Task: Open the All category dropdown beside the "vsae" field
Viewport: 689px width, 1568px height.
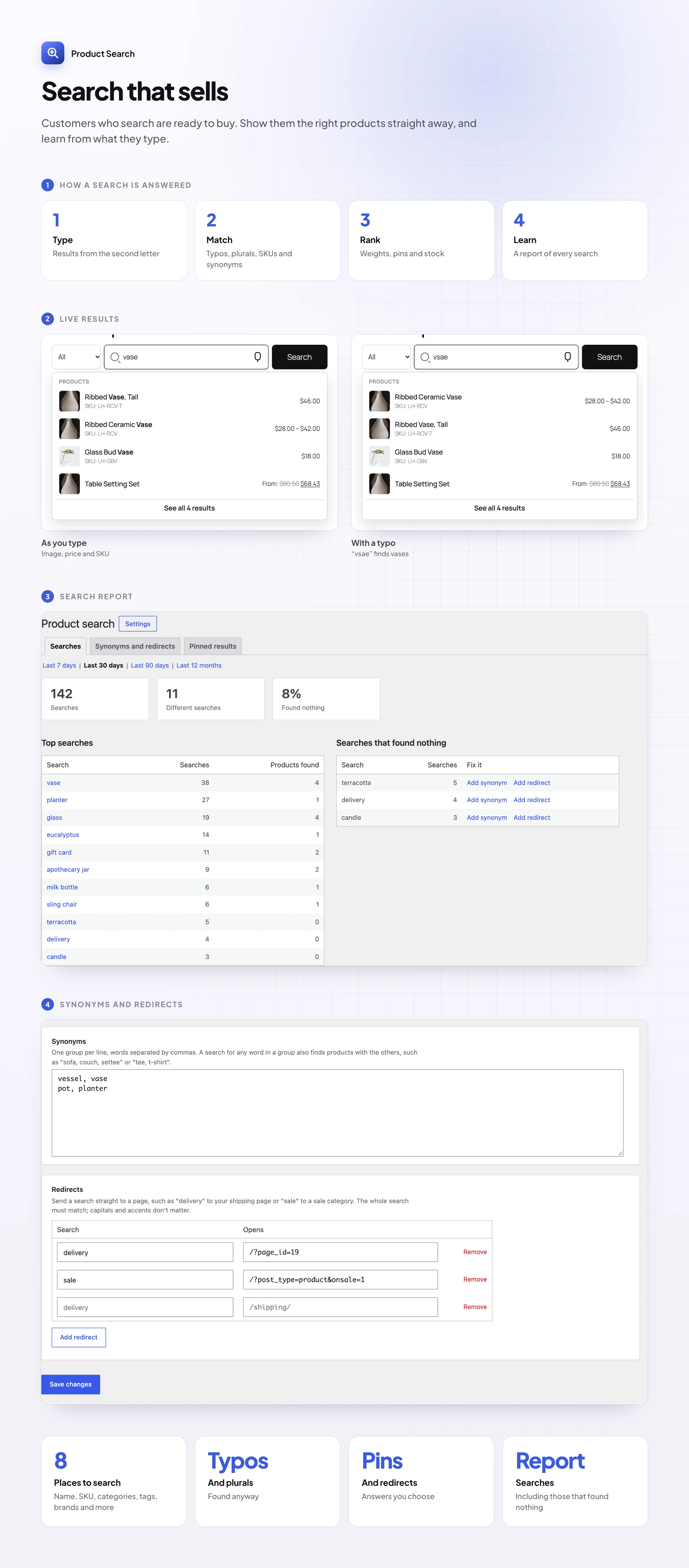Action: coord(387,357)
